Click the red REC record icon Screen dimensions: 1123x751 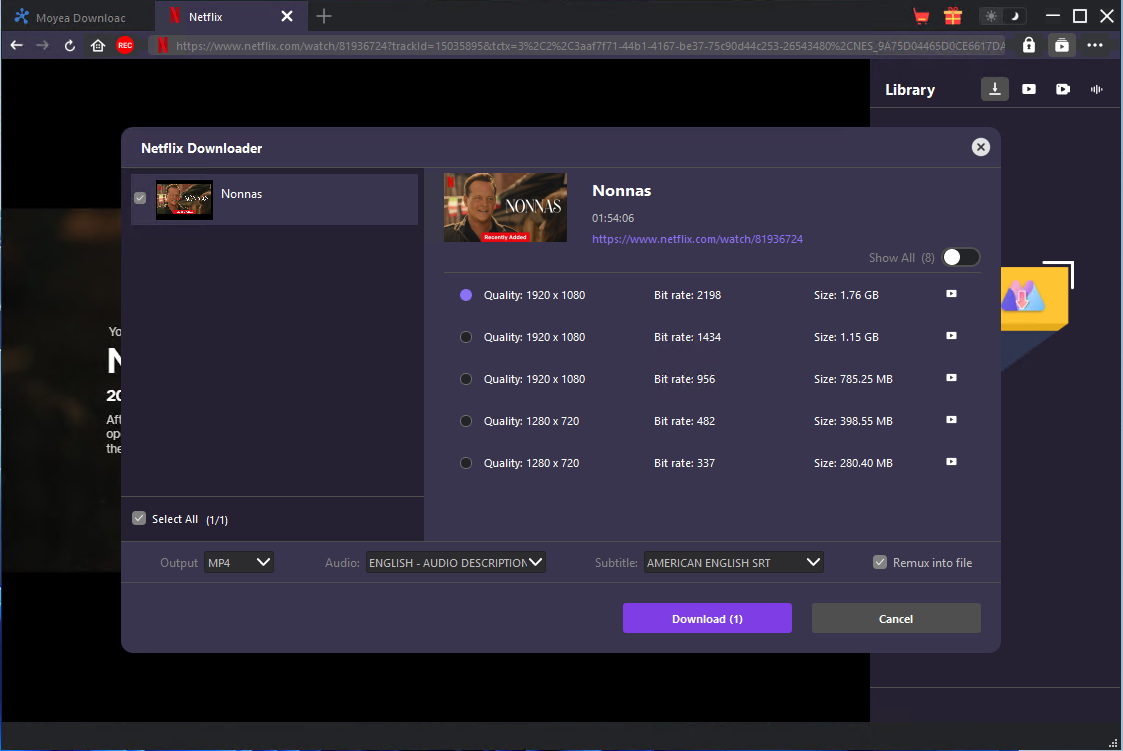click(125, 45)
